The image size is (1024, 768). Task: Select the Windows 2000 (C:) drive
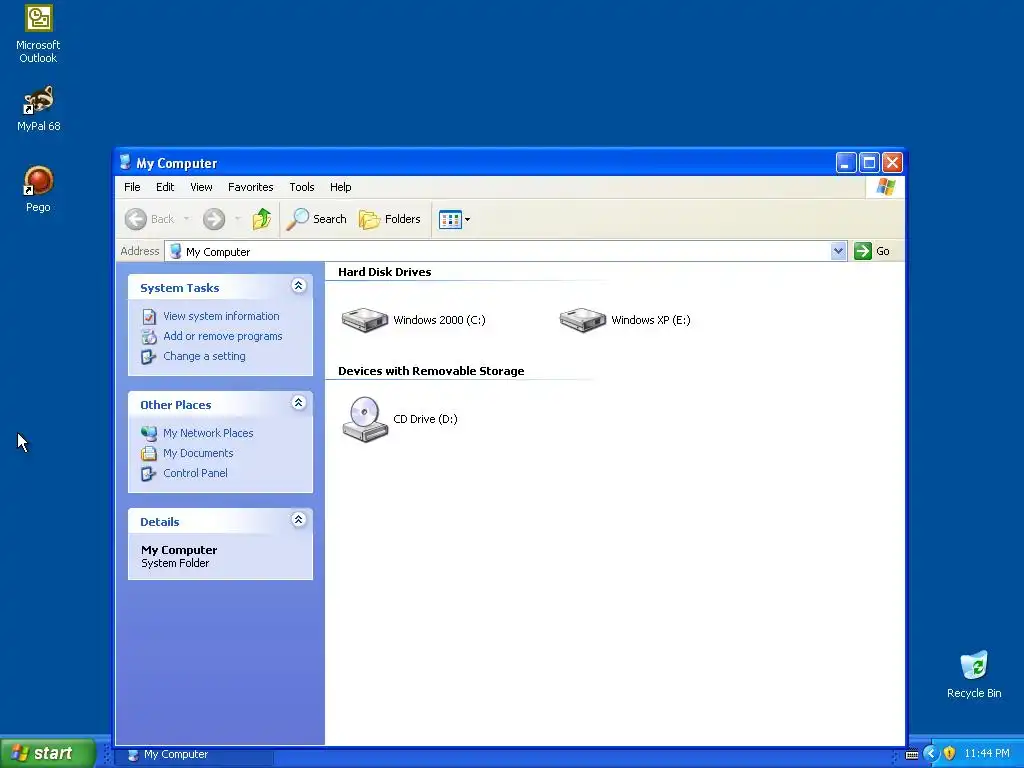click(x=413, y=320)
